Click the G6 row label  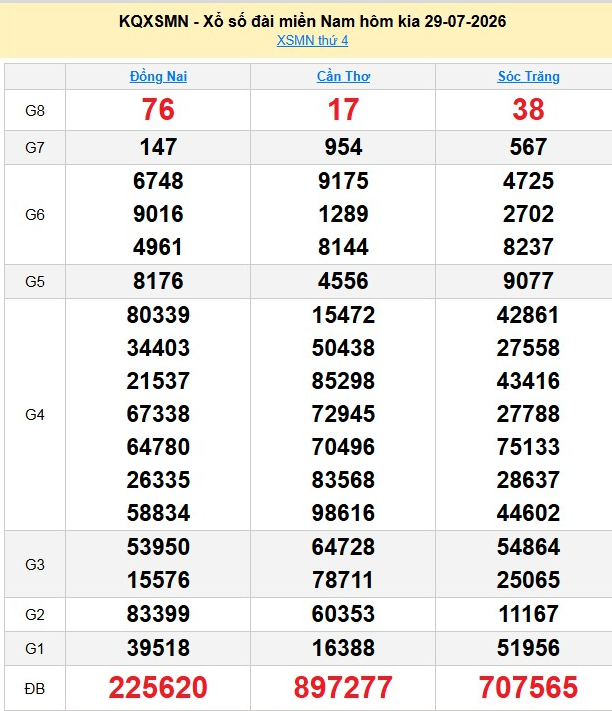[x=35, y=214]
